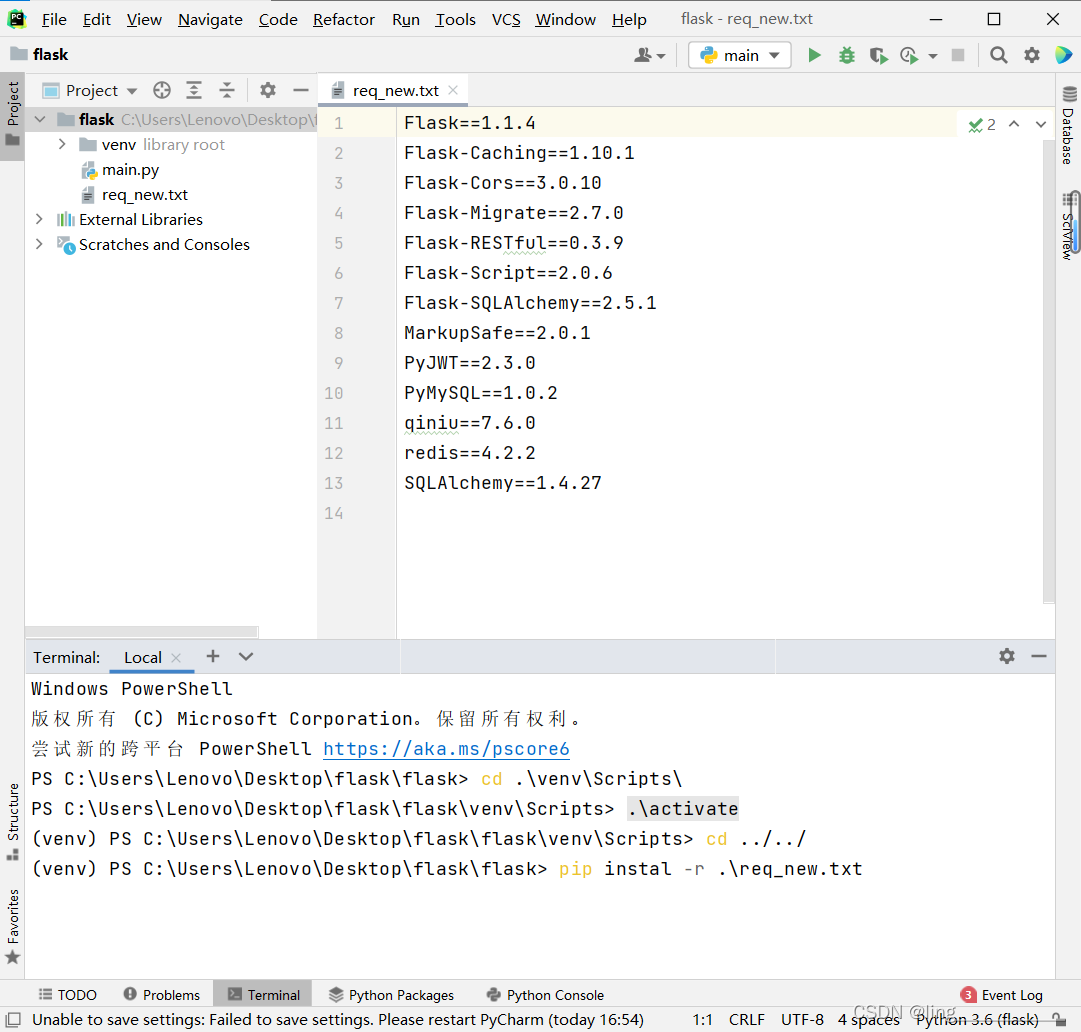The height and width of the screenshot is (1032, 1081).
Task: Hide the Project panel with minimize icon
Action: [x=300, y=90]
